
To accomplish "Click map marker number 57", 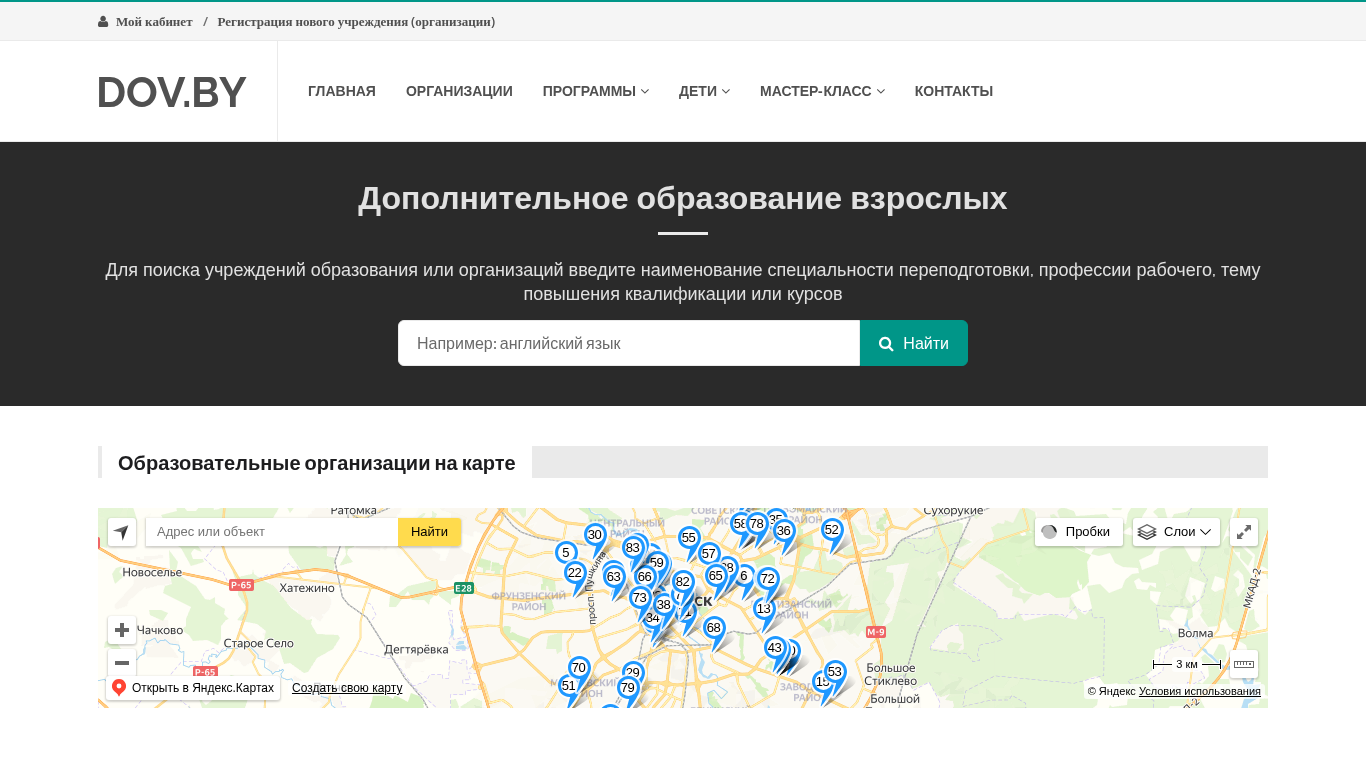I will (x=709, y=554).
